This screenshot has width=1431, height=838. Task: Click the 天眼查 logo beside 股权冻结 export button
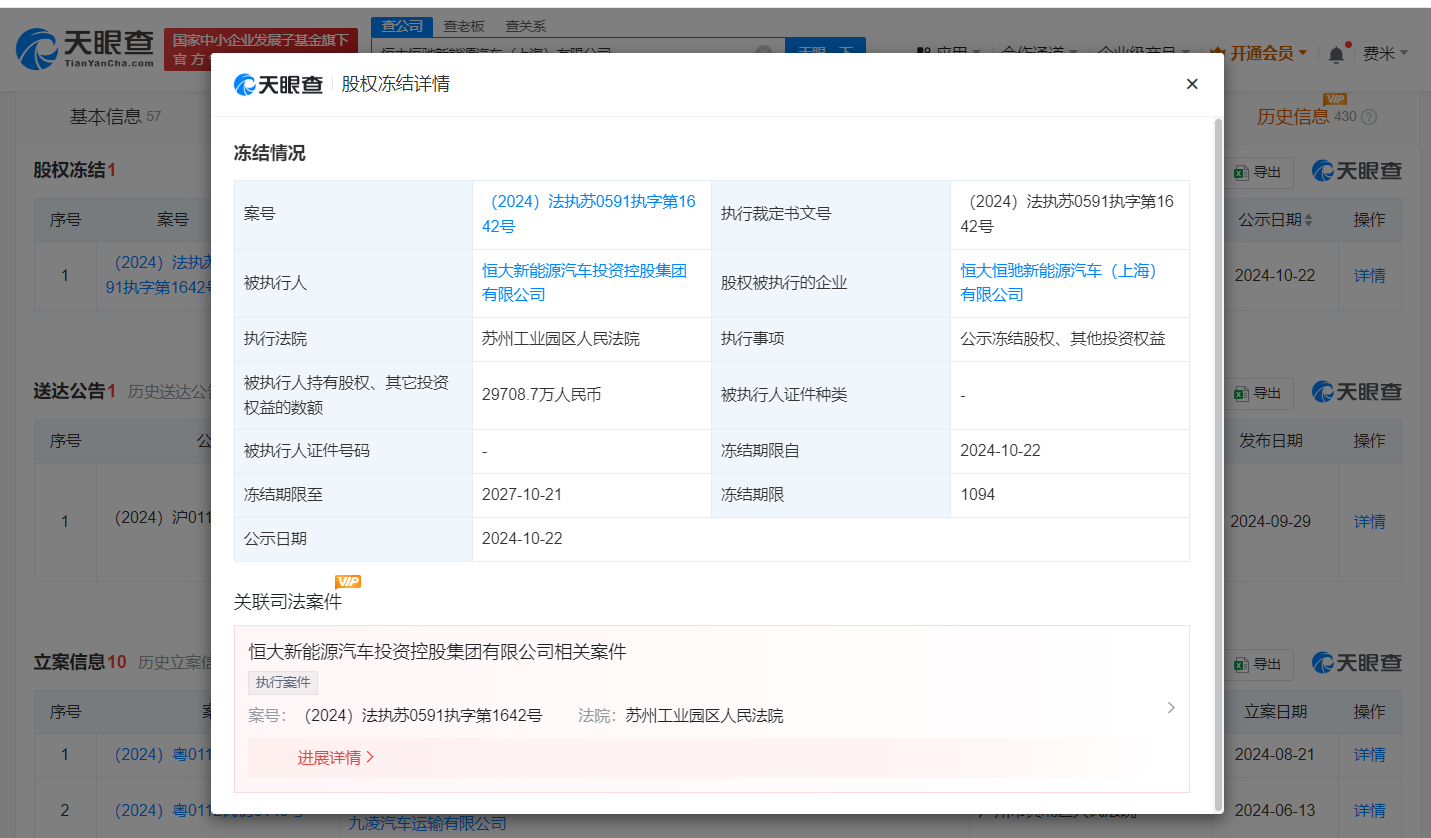point(1357,171)
